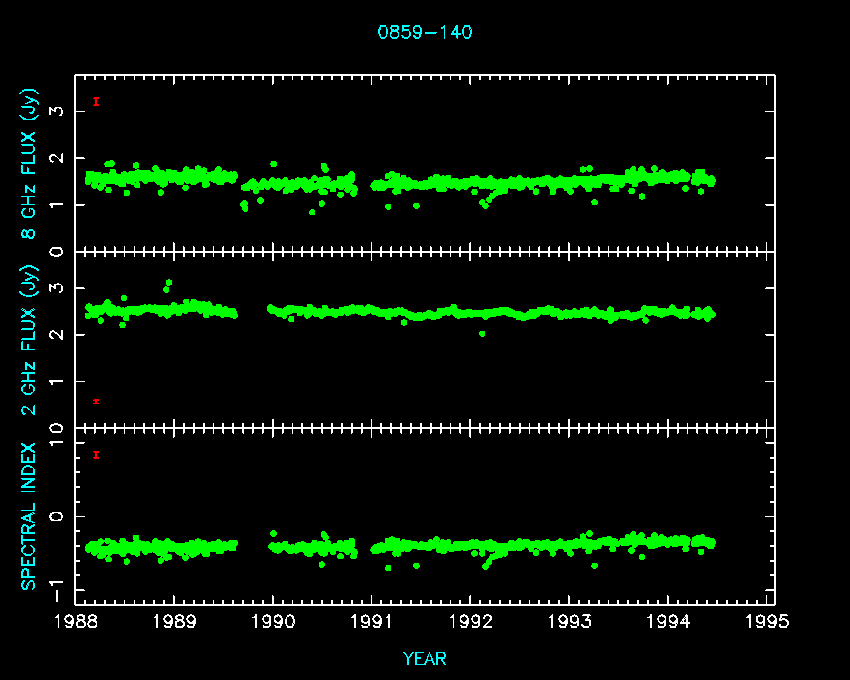Click the red error bar in the Spectral Index panel
Viewport: 850px width, 680px height.
96,455
